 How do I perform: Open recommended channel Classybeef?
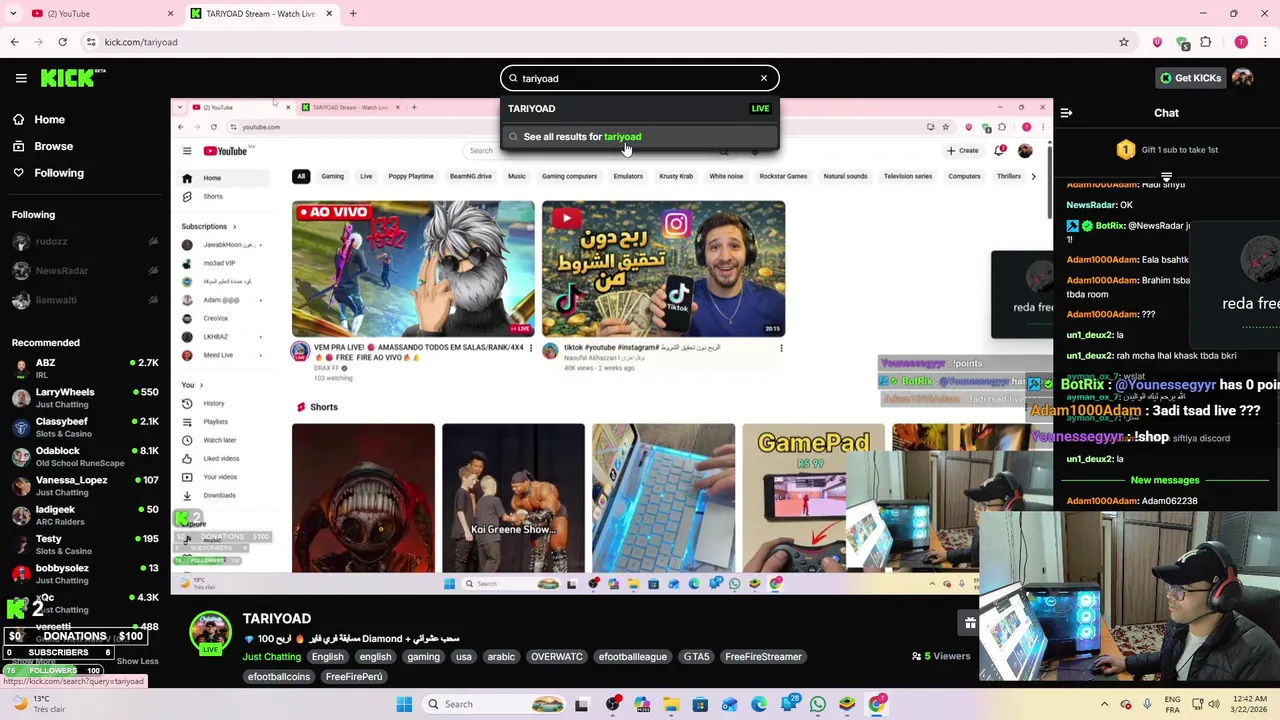click(84, 426)
